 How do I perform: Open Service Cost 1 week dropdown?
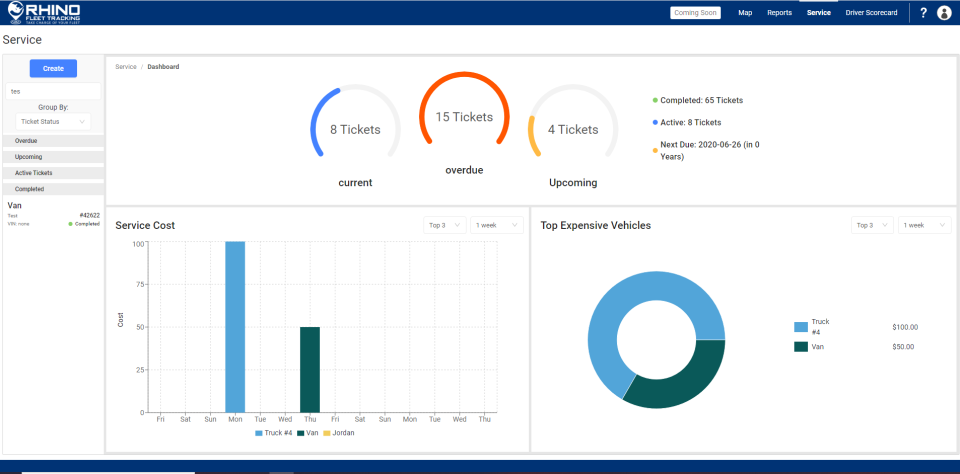(x=497, y=225)
